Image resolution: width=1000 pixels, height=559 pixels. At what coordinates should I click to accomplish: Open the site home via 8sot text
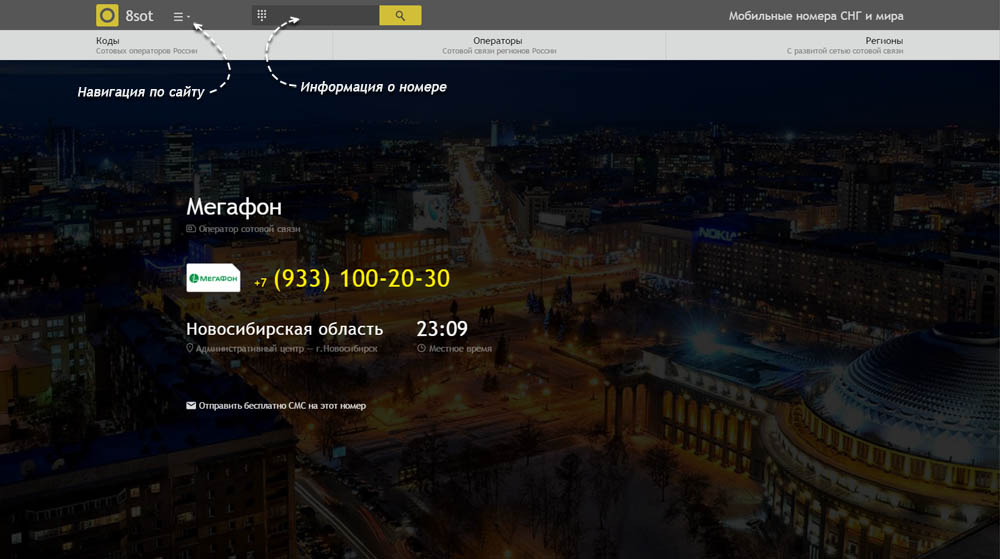pos(139,16)
